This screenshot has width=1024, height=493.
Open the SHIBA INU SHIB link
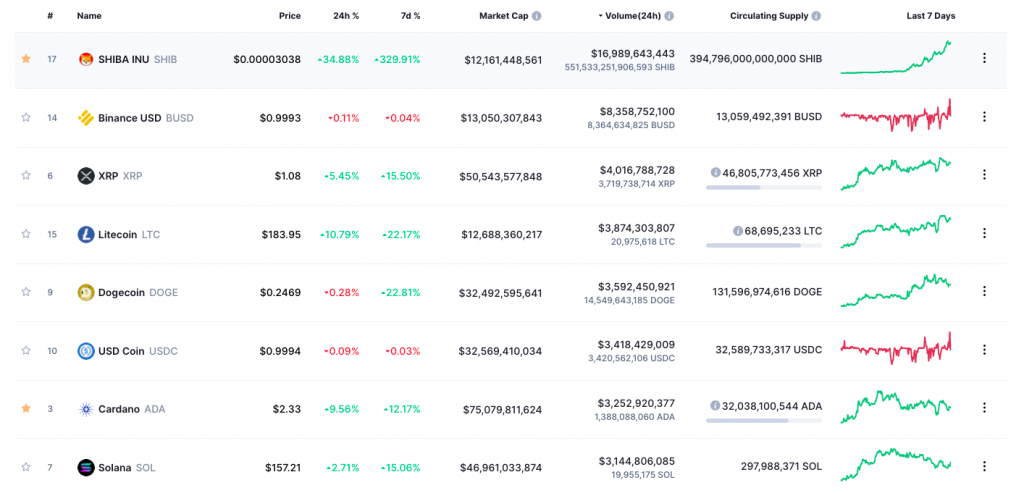137,59
